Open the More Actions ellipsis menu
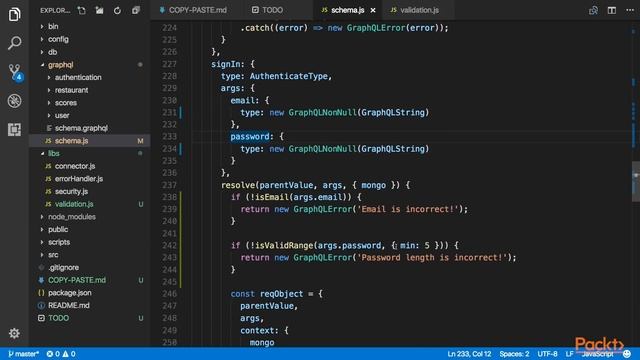 click(x=630, y=10)
